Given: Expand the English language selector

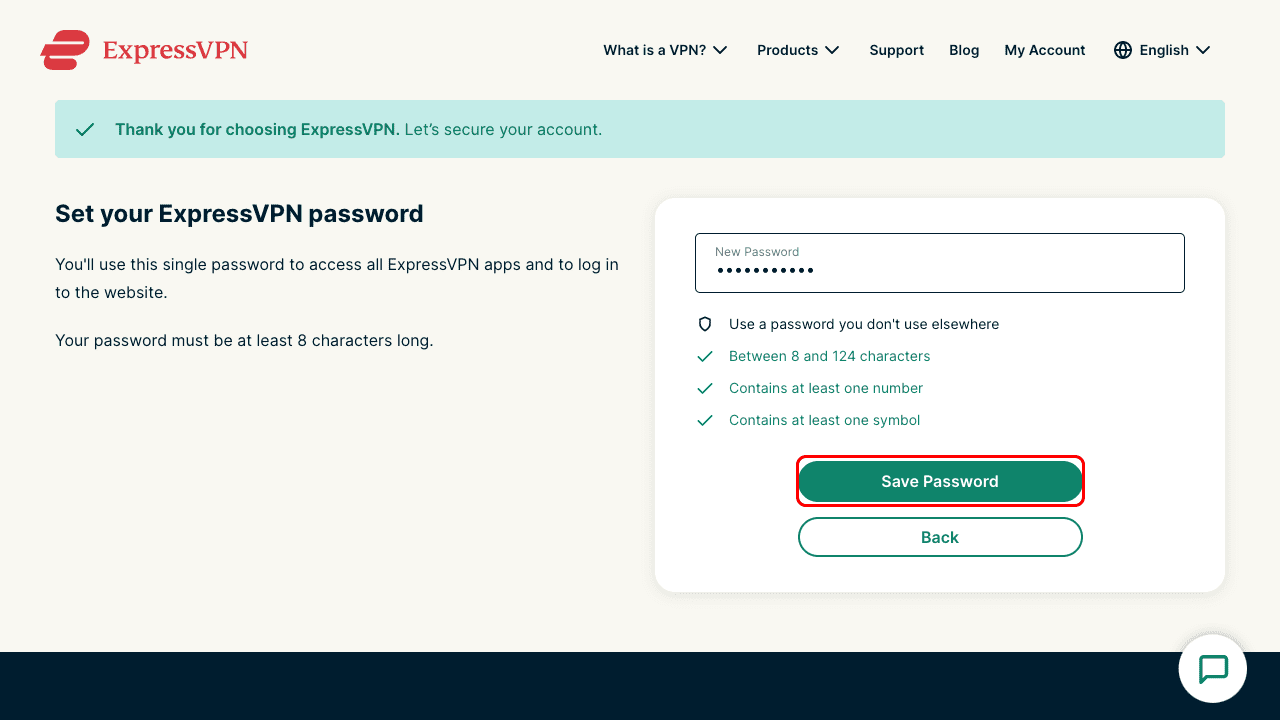Looking at the screenshot, I should 1163,50.
